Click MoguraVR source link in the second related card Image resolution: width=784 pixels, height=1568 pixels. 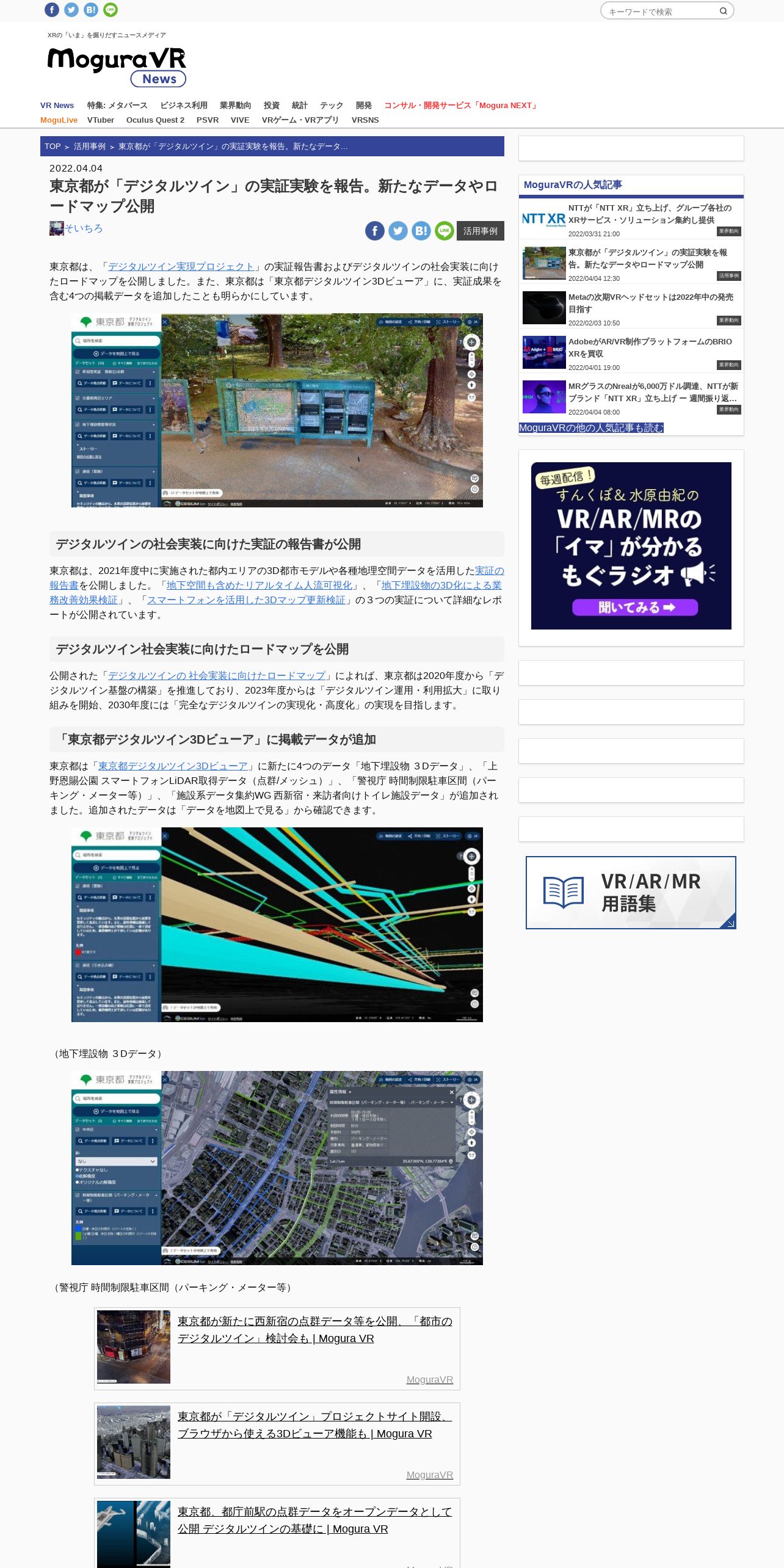pos(430,1475)
